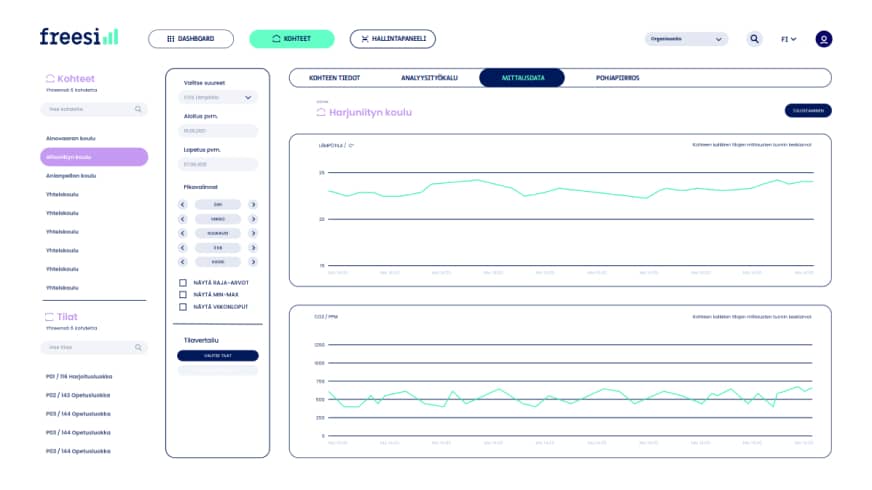Enable Näytä raja-arvot checkbox

pos(183,283)
